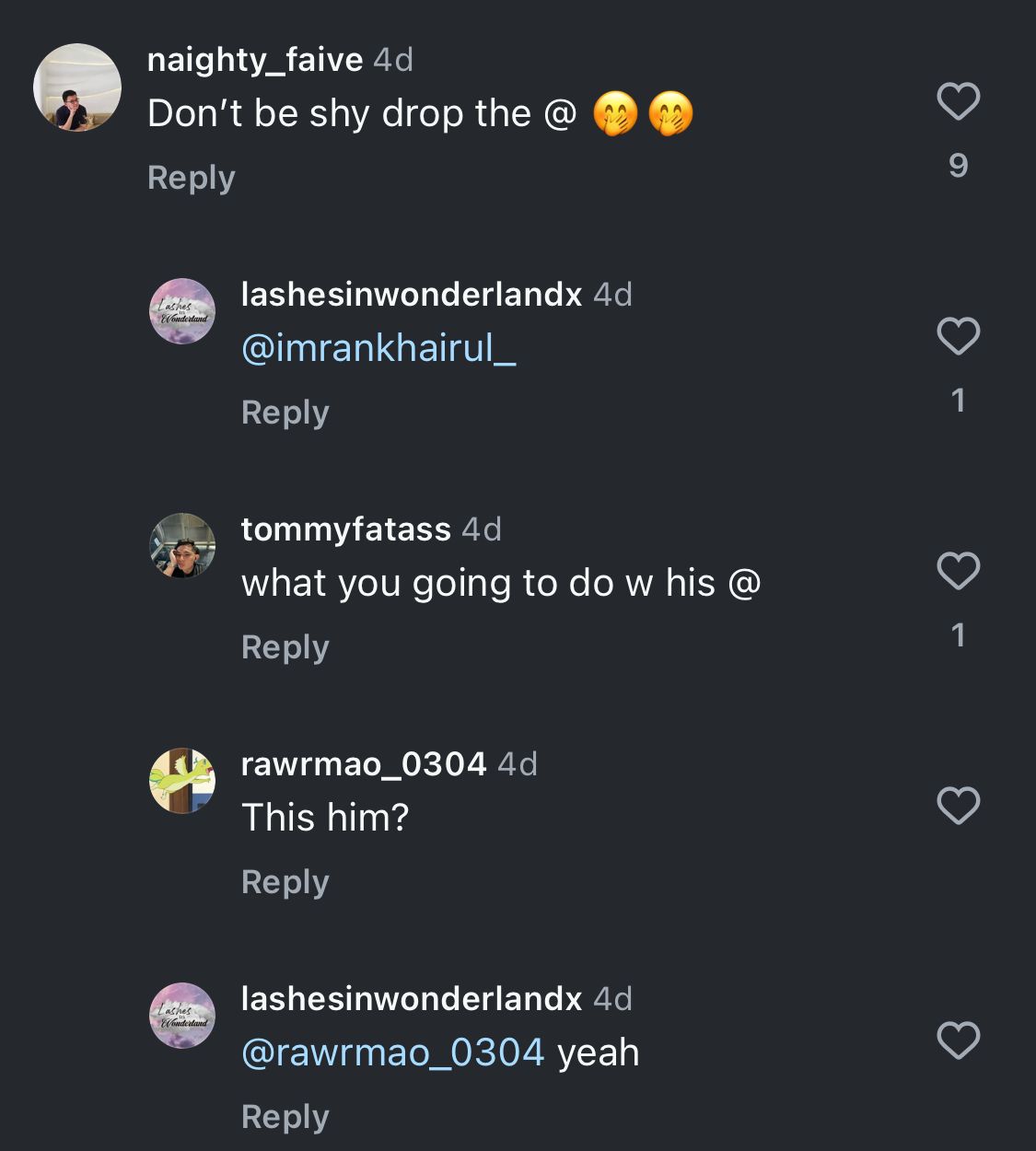The width and height of the screenshot is (1036, 1151).
Task: Reply to naighty_faive's comment
Action: pos(192,178)
